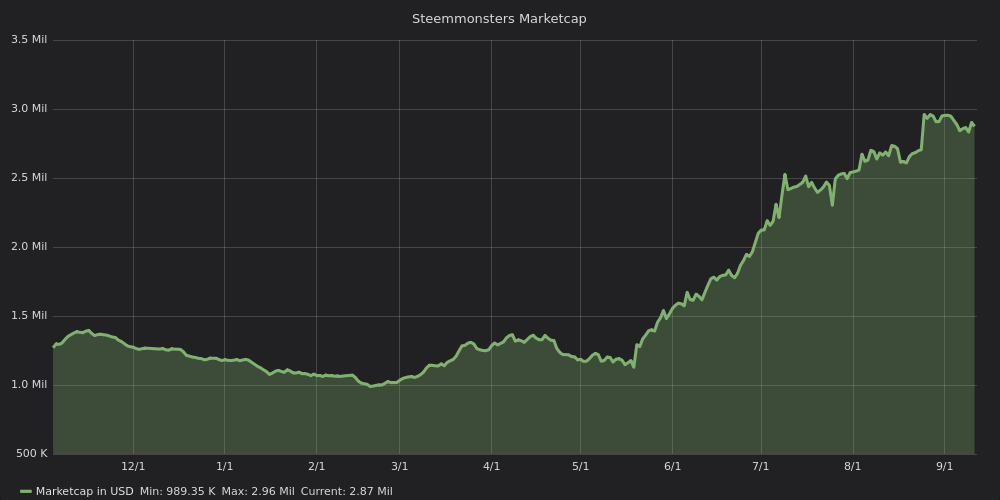Click the 2.0 Mil y-axis label
Screen dimensions: 1000x500
[29, 247]
